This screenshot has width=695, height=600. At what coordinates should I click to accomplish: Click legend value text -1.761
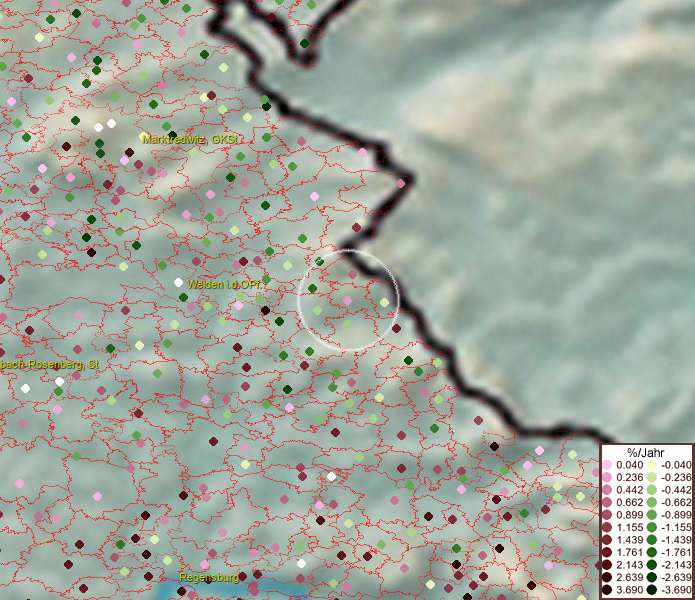(676, 552)
